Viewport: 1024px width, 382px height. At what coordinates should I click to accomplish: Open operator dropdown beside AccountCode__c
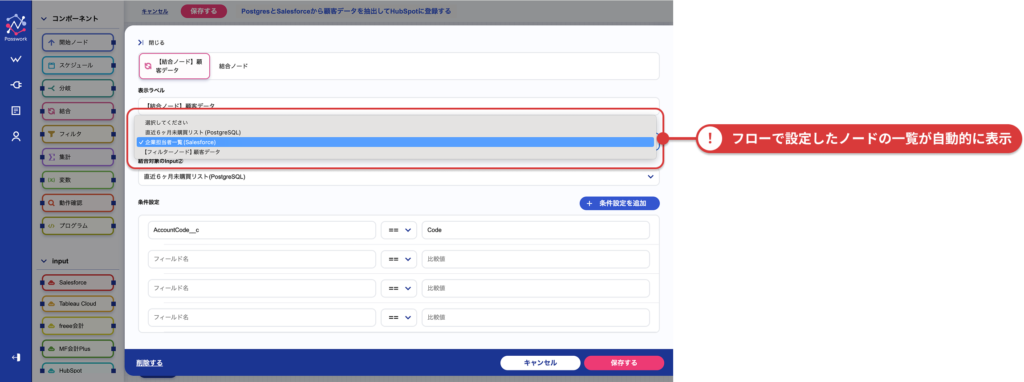click(398, 231)
